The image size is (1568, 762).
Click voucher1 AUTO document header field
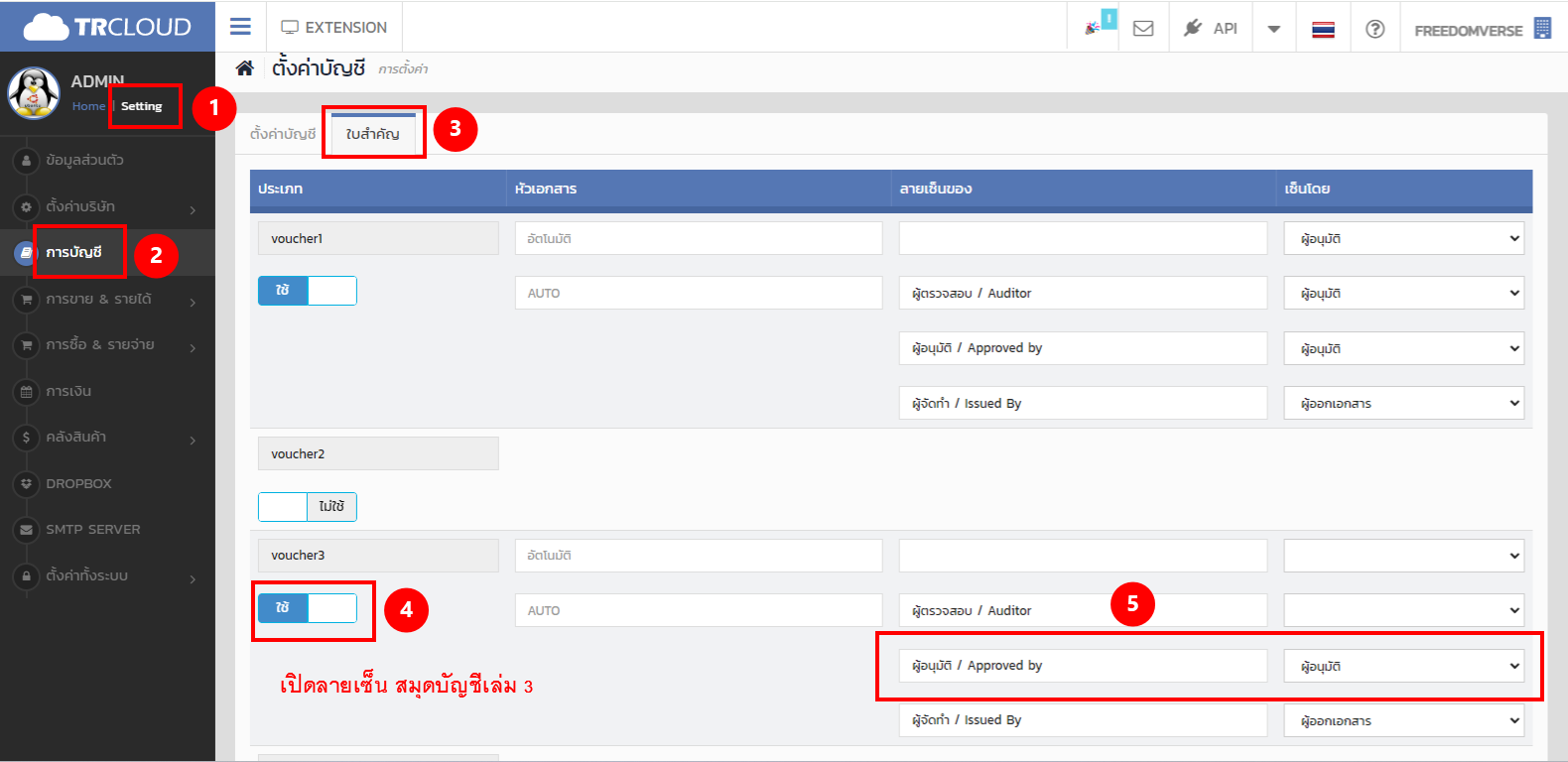point(699,293)
